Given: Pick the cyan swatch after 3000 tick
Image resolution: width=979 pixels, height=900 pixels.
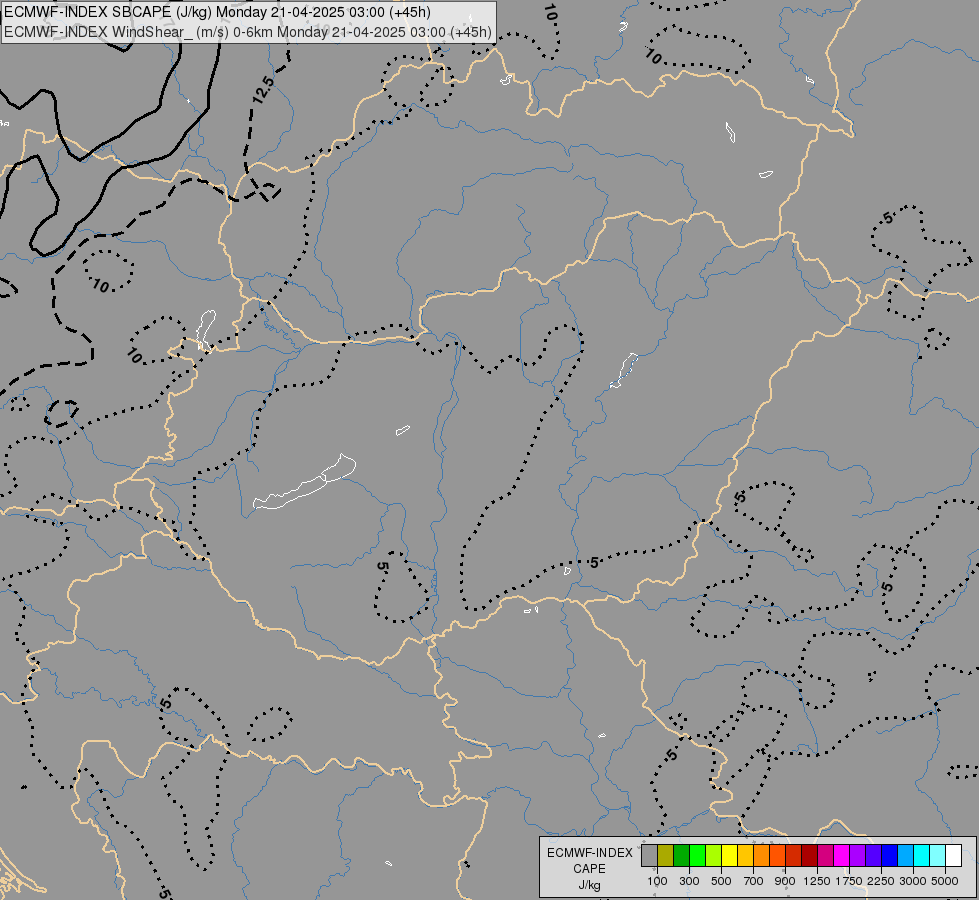Looking at the screenshot, I should (x=922, y=855).
